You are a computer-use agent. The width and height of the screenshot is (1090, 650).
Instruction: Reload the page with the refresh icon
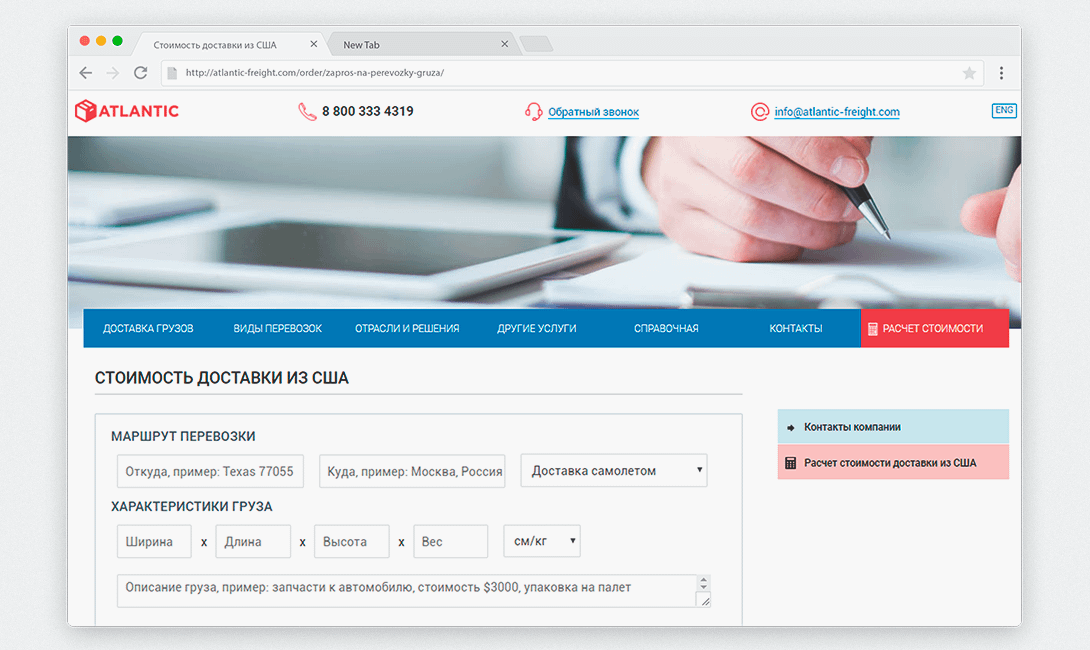pyautogui.click(x=140, y=73)
